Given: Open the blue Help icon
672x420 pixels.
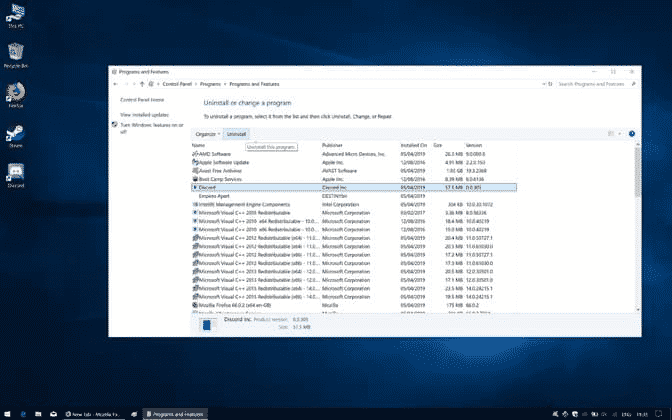Looking at the screenshot, I should click(x=632, y=134).
